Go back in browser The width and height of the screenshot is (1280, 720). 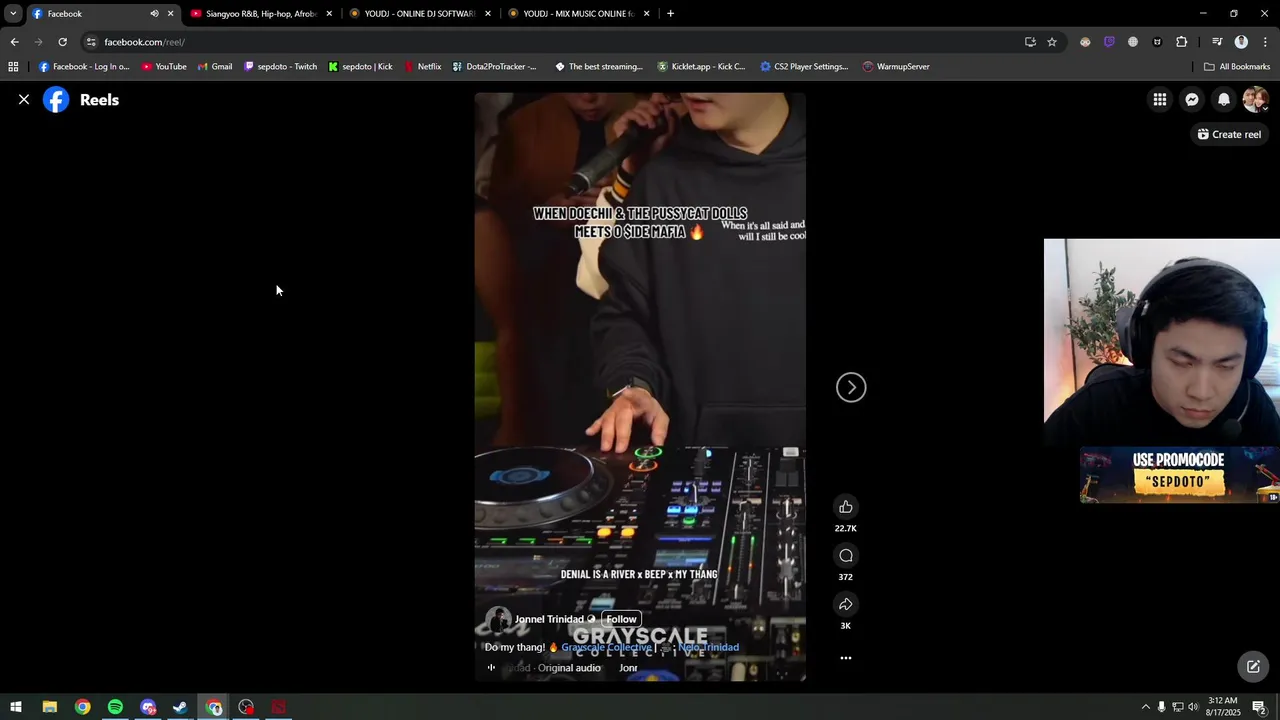click(x=14, y=42)
